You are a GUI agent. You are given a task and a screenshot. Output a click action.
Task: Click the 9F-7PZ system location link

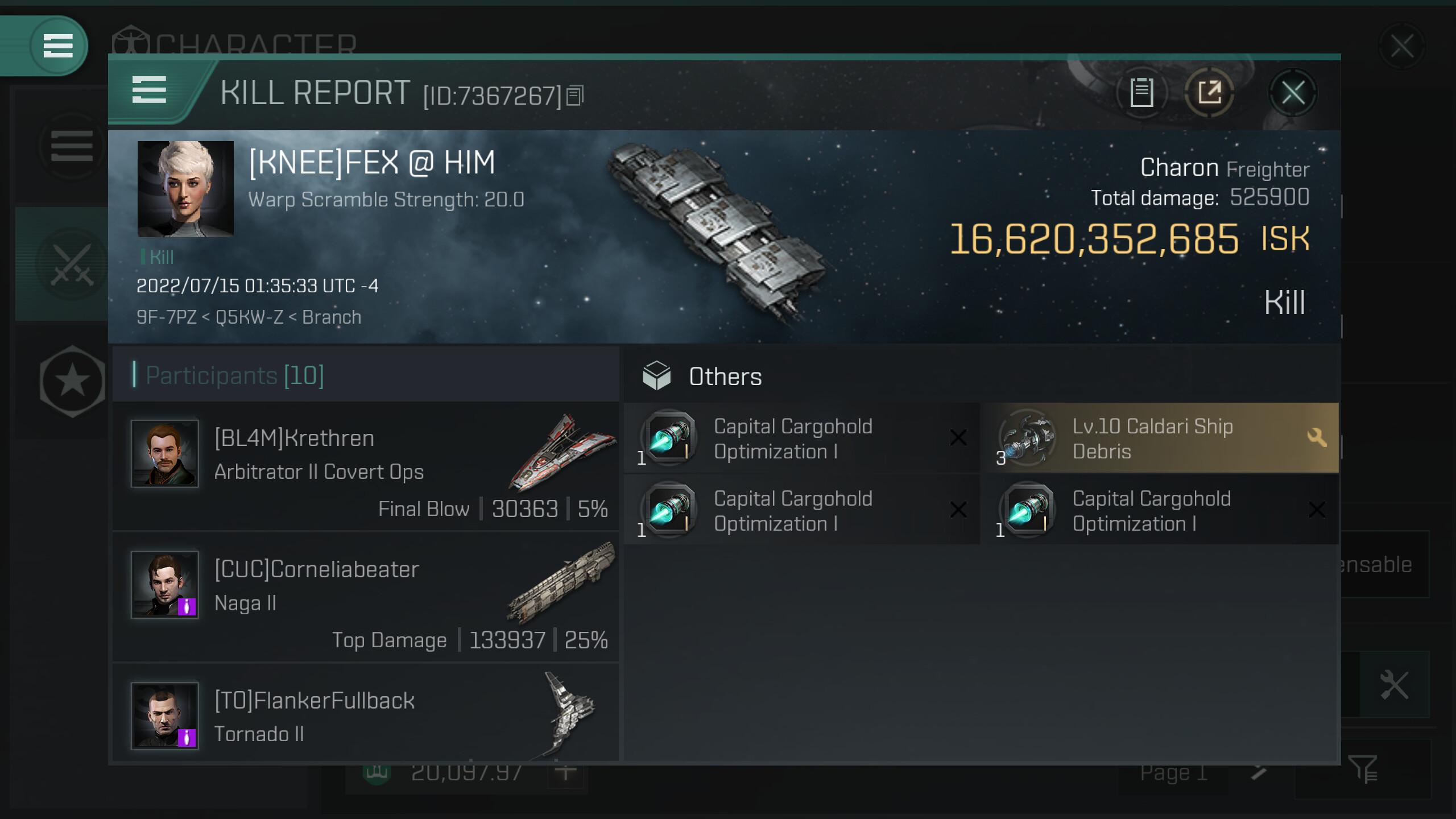click(x=166, y=317)
